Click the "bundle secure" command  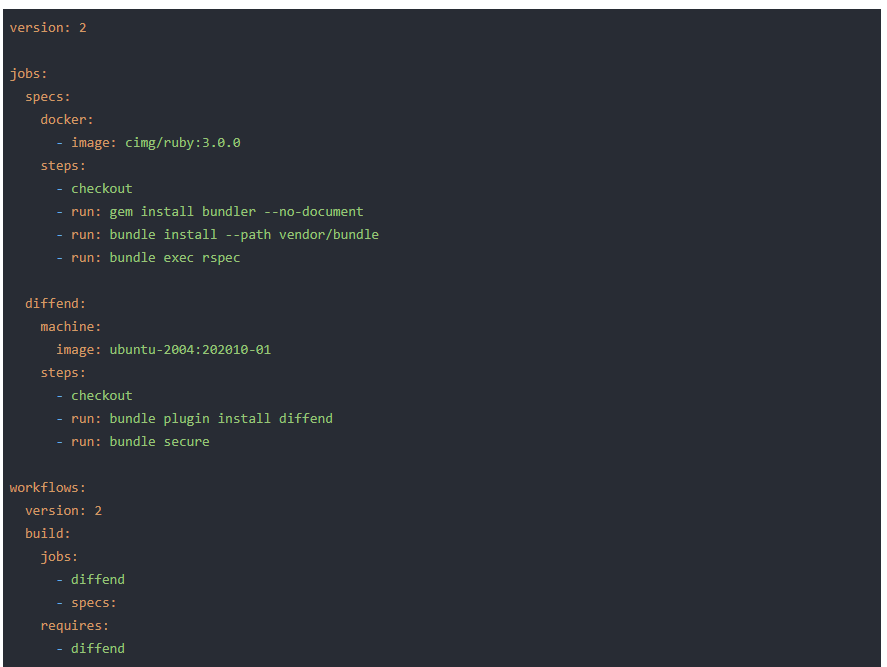pyautogui.click(x=159, y=442)
